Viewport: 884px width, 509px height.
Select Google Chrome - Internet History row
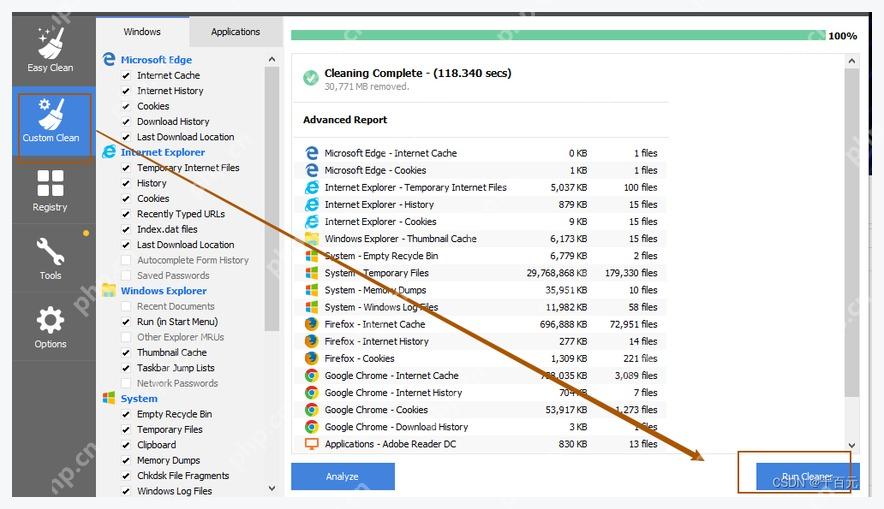pos(480,392)
